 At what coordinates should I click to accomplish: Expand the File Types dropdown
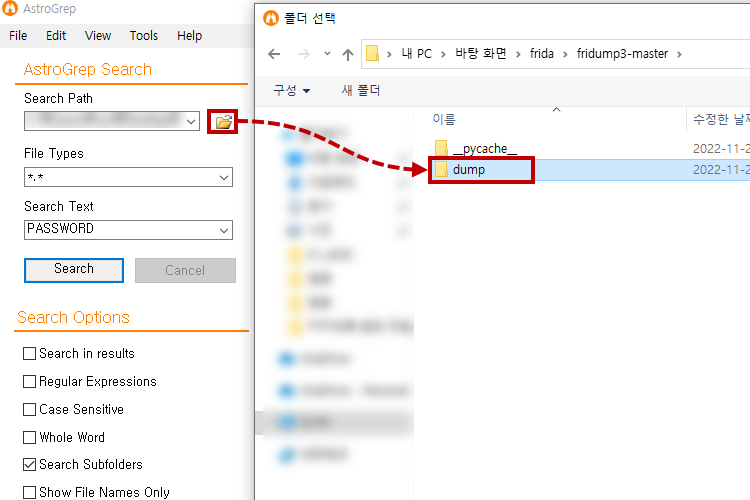coord(224,178)
